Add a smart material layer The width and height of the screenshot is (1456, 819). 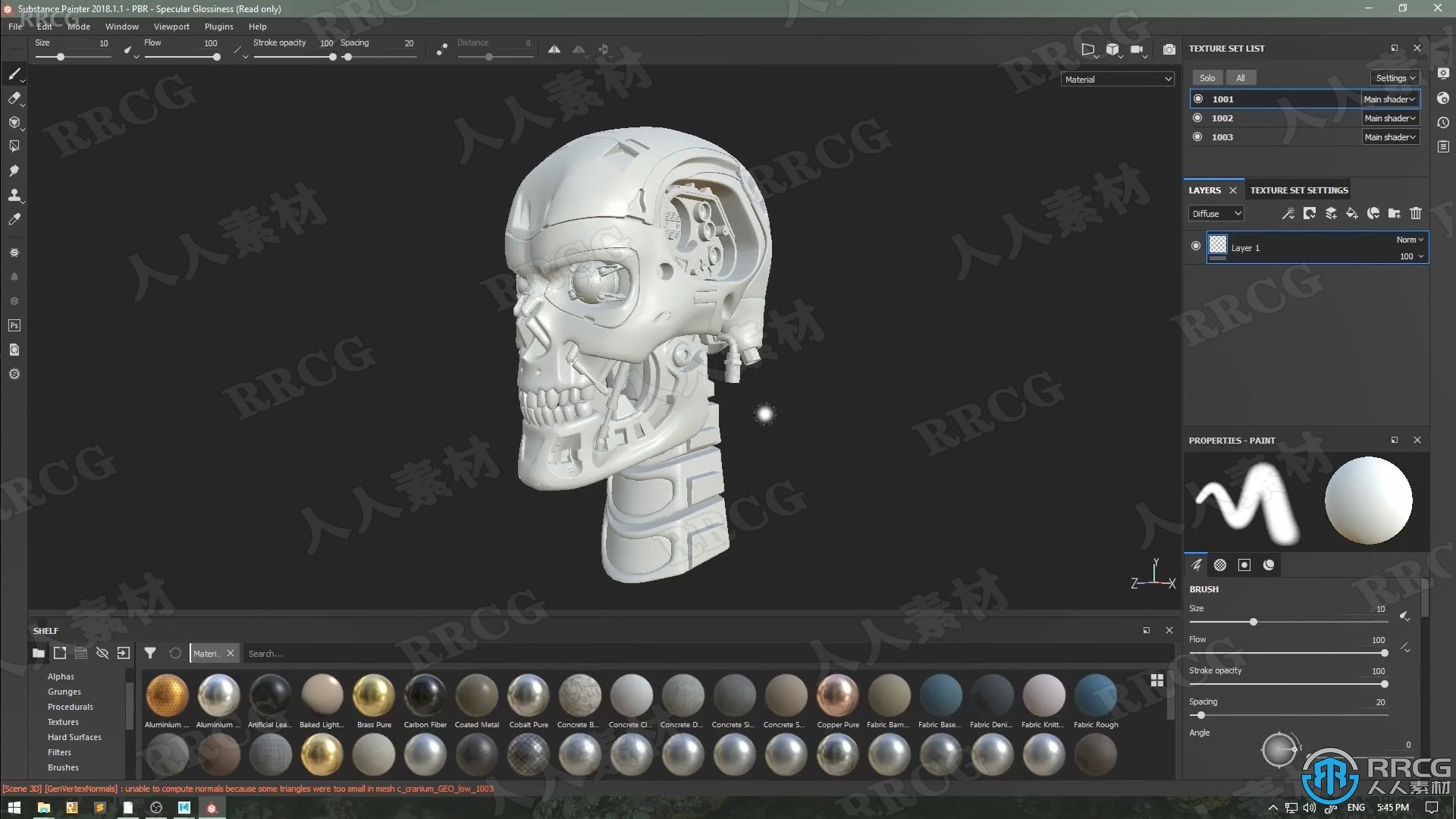click(1373, 214)
